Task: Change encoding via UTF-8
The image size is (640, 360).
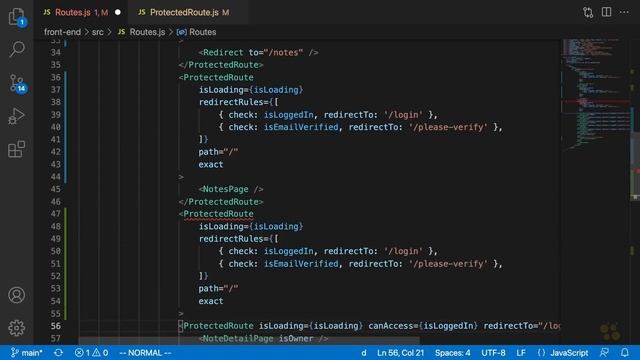Action: pos(493,353)
